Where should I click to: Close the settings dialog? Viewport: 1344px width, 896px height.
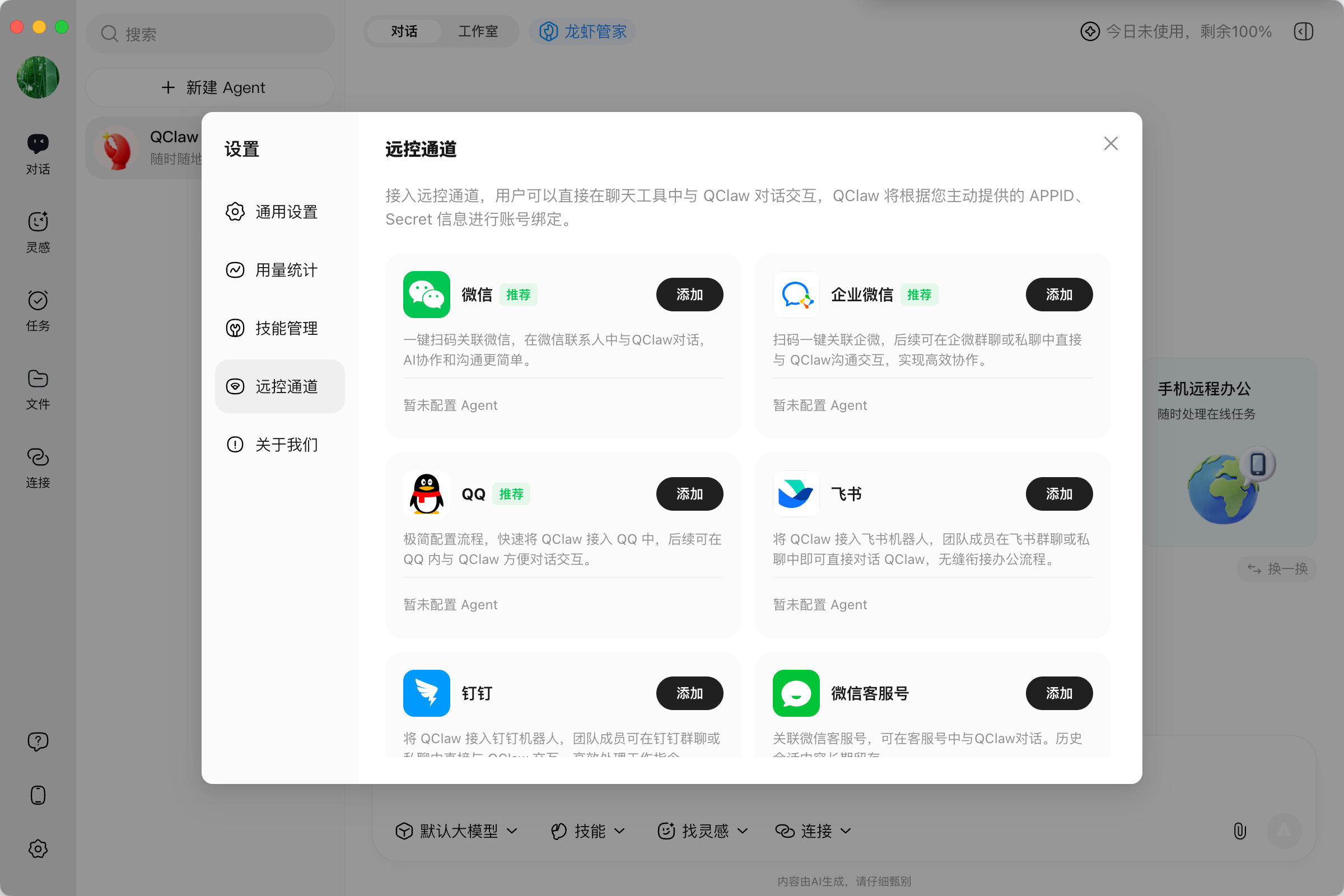point(1110,143)
